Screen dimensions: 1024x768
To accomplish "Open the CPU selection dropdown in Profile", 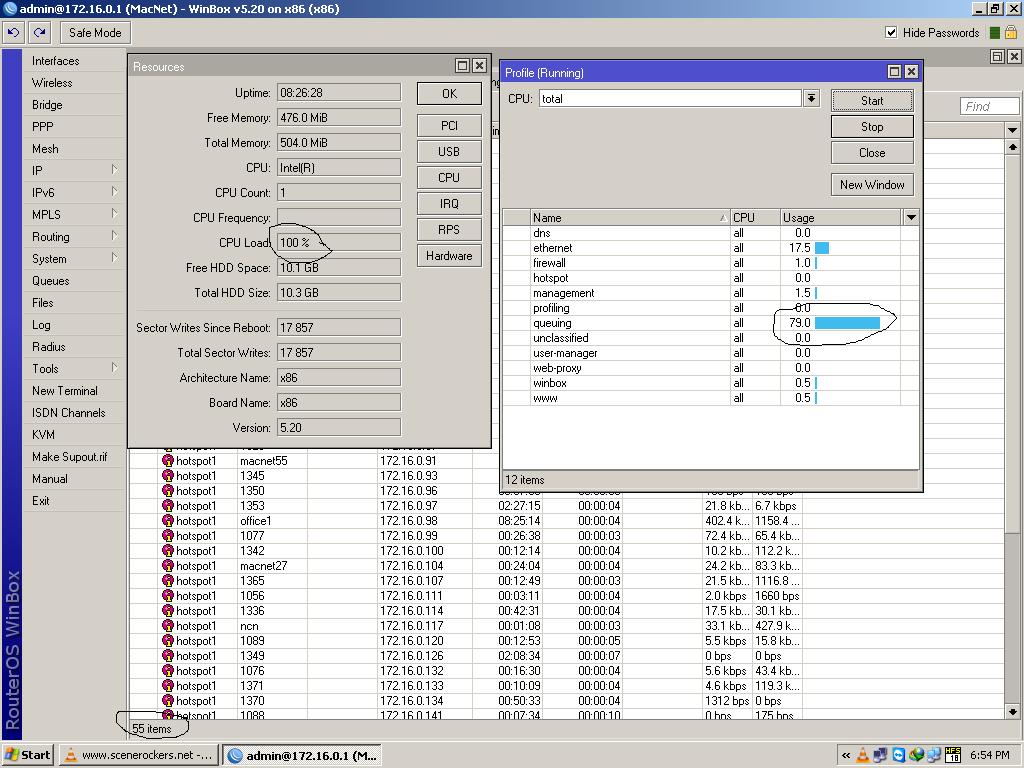I will click(811, 98).
